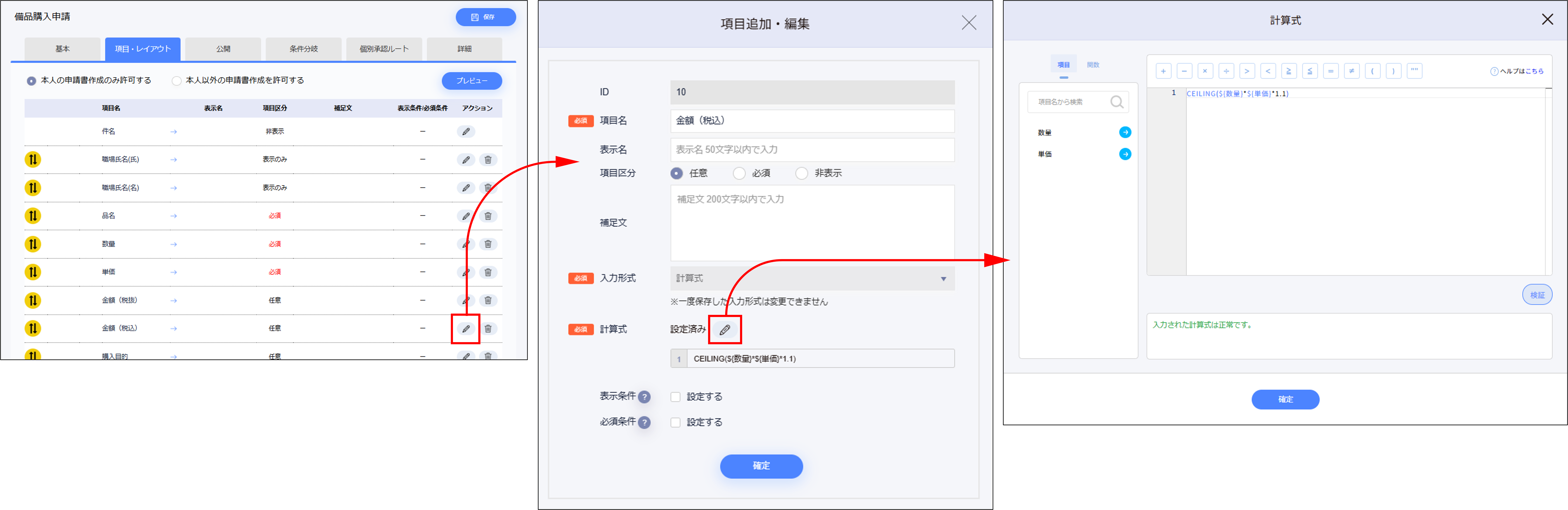1568x510 pixels.
Task: Delete the 品名 row with its trash icon
Action: (x=488, y=216)
